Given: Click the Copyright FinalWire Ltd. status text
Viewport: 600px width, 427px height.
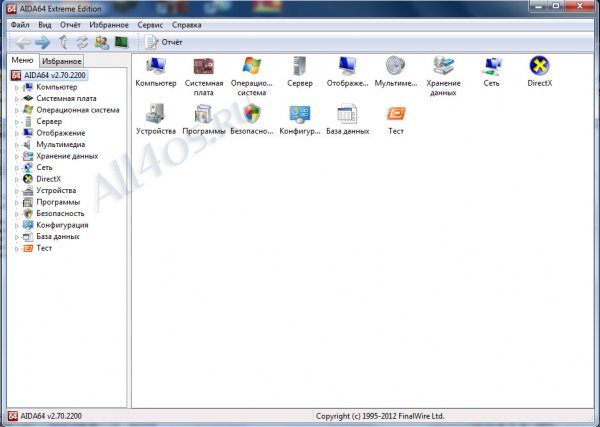Looking at the screenshot, I should 380,416.
